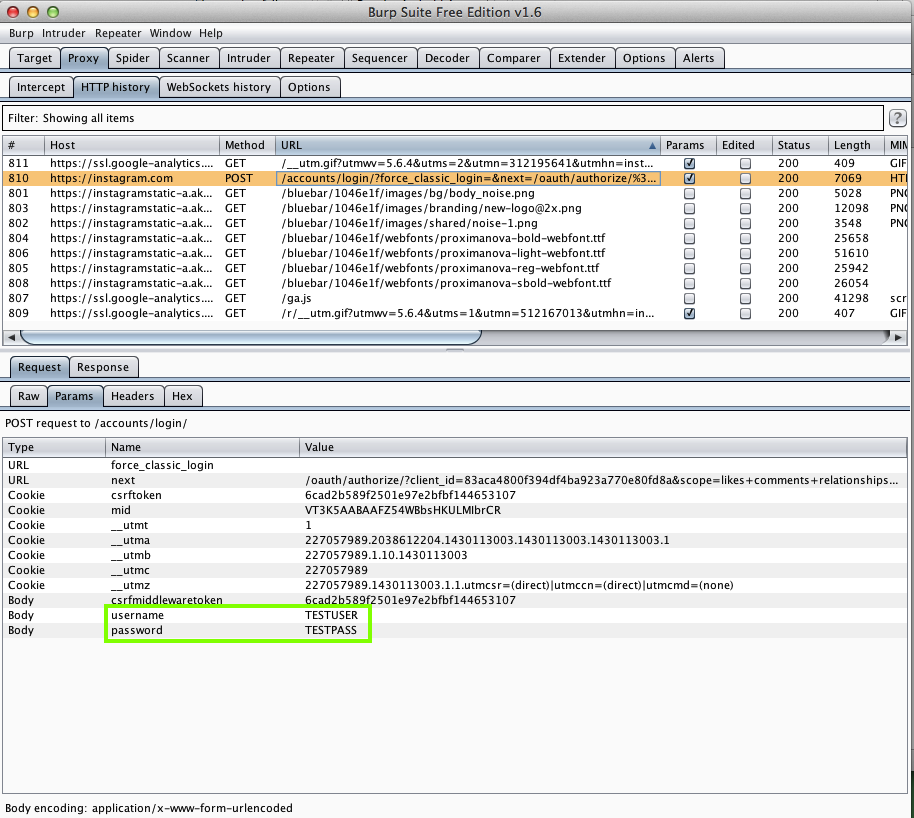914x818 pixels.
Task: Click the left scroll arrow of history table
Action: pos(11,338)
